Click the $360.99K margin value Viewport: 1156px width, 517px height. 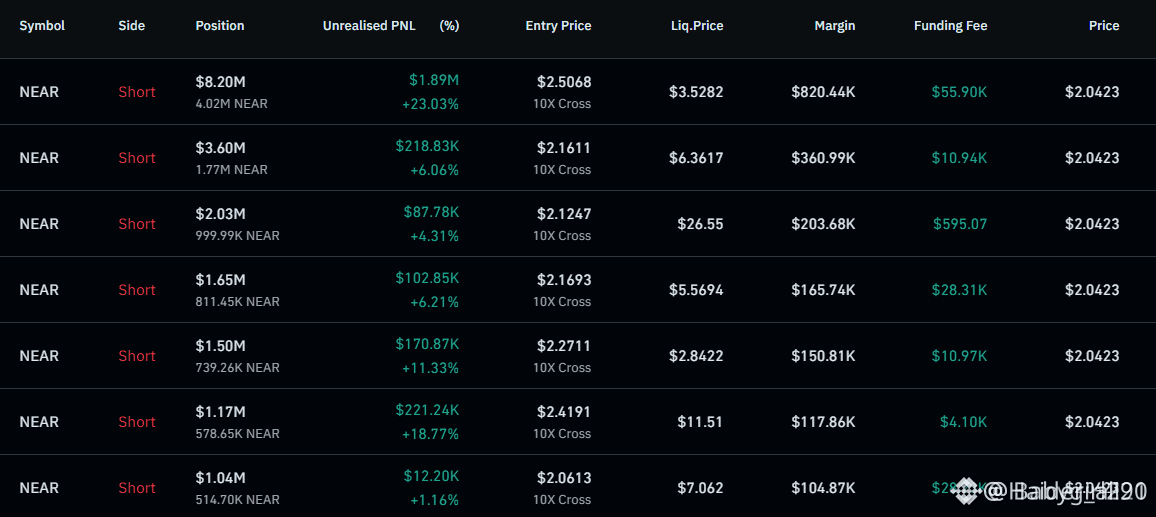pos(824,158)
